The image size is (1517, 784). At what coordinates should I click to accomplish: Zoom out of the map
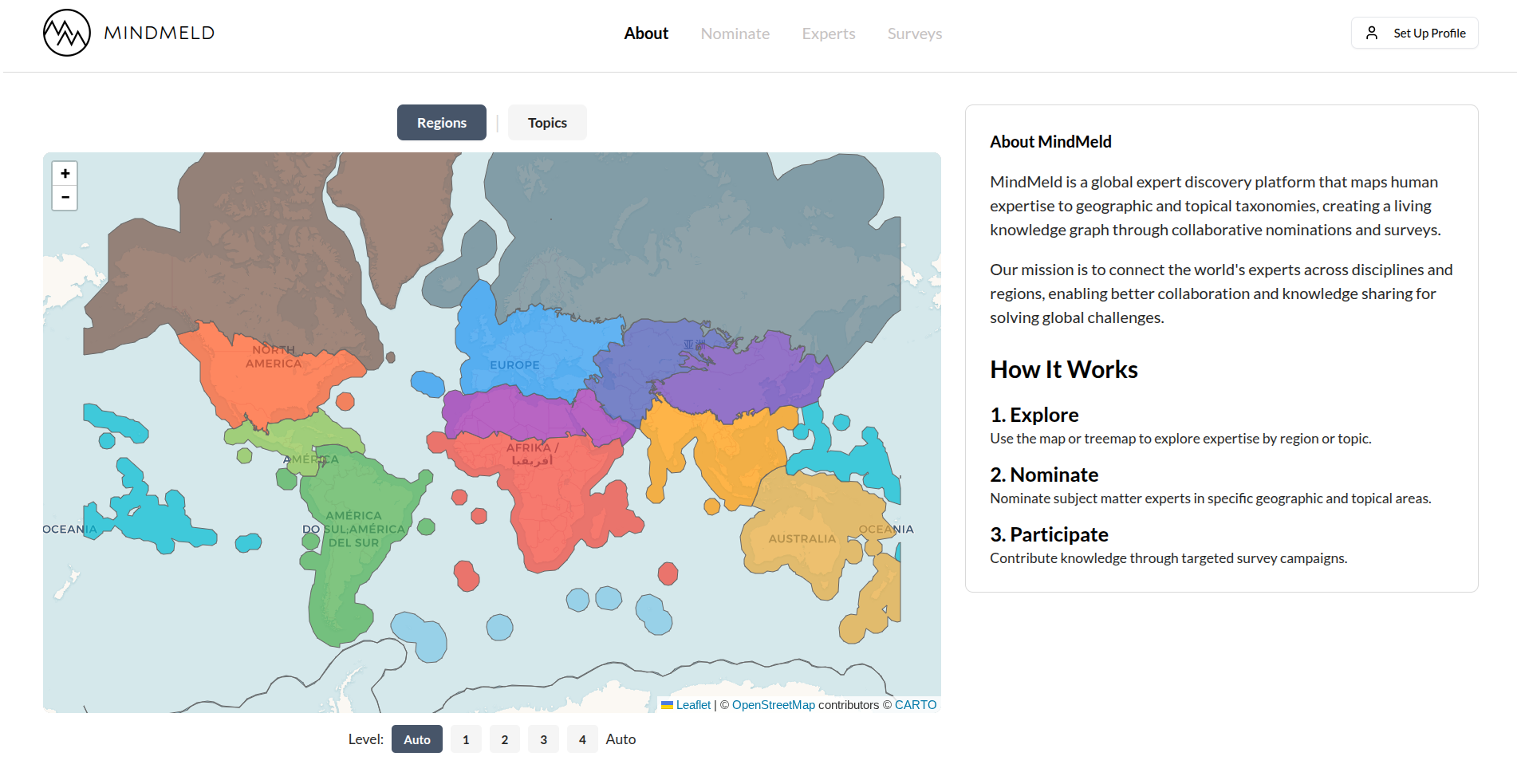(x=65, y=198)
